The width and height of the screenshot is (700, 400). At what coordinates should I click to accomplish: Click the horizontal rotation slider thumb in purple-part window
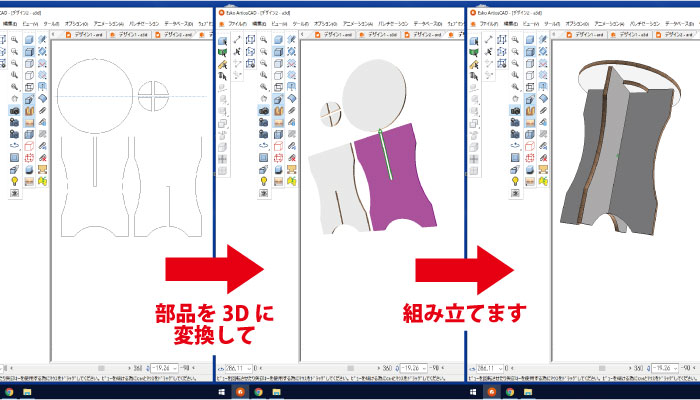pos(350,368)
